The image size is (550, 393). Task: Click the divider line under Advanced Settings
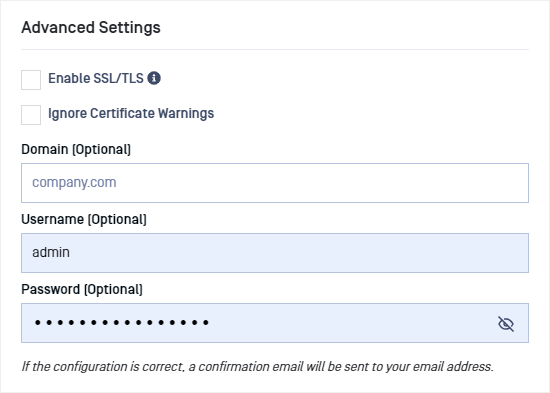275,49
